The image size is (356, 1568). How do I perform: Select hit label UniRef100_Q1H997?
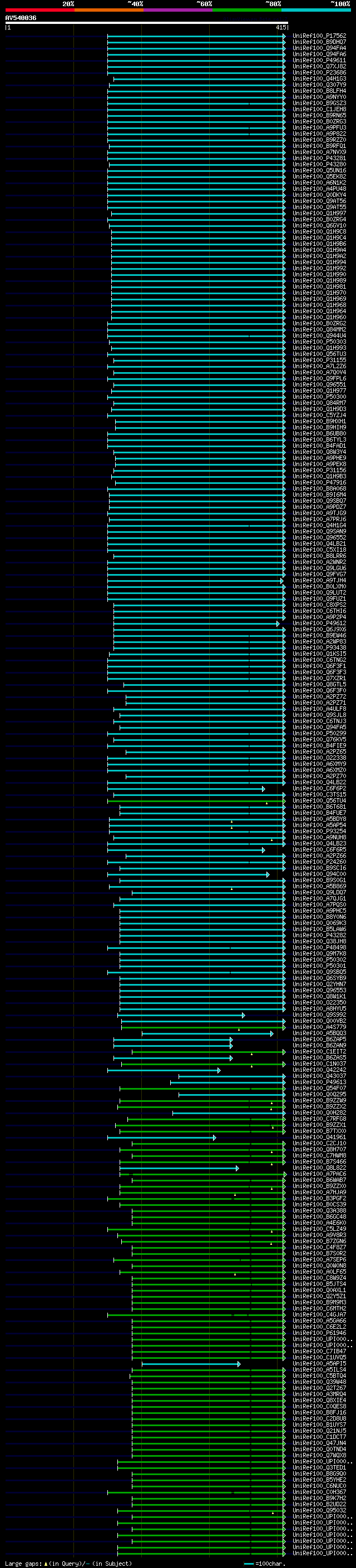(x=319, y=213)
